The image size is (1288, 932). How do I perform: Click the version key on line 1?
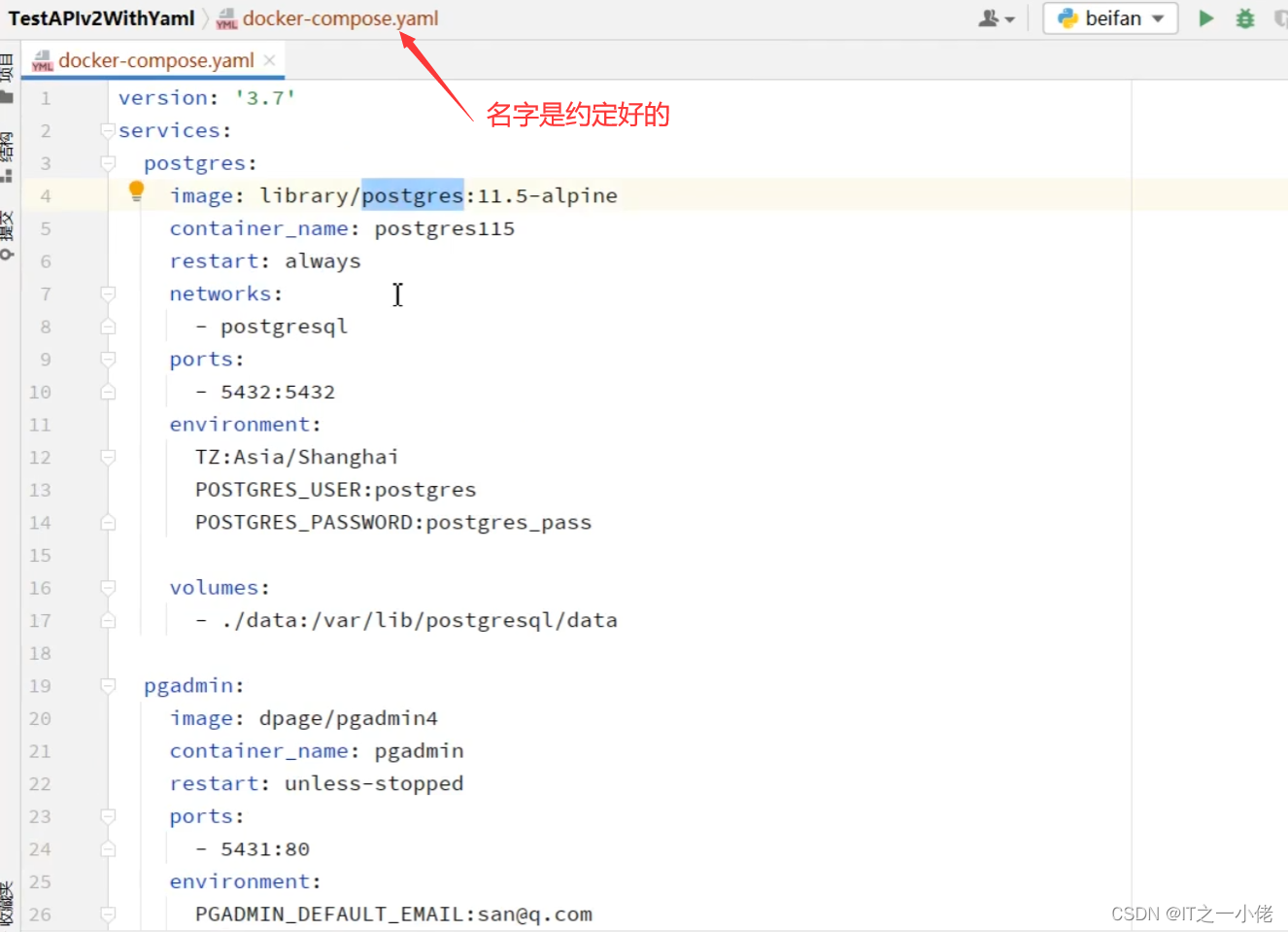click(163, 98)
